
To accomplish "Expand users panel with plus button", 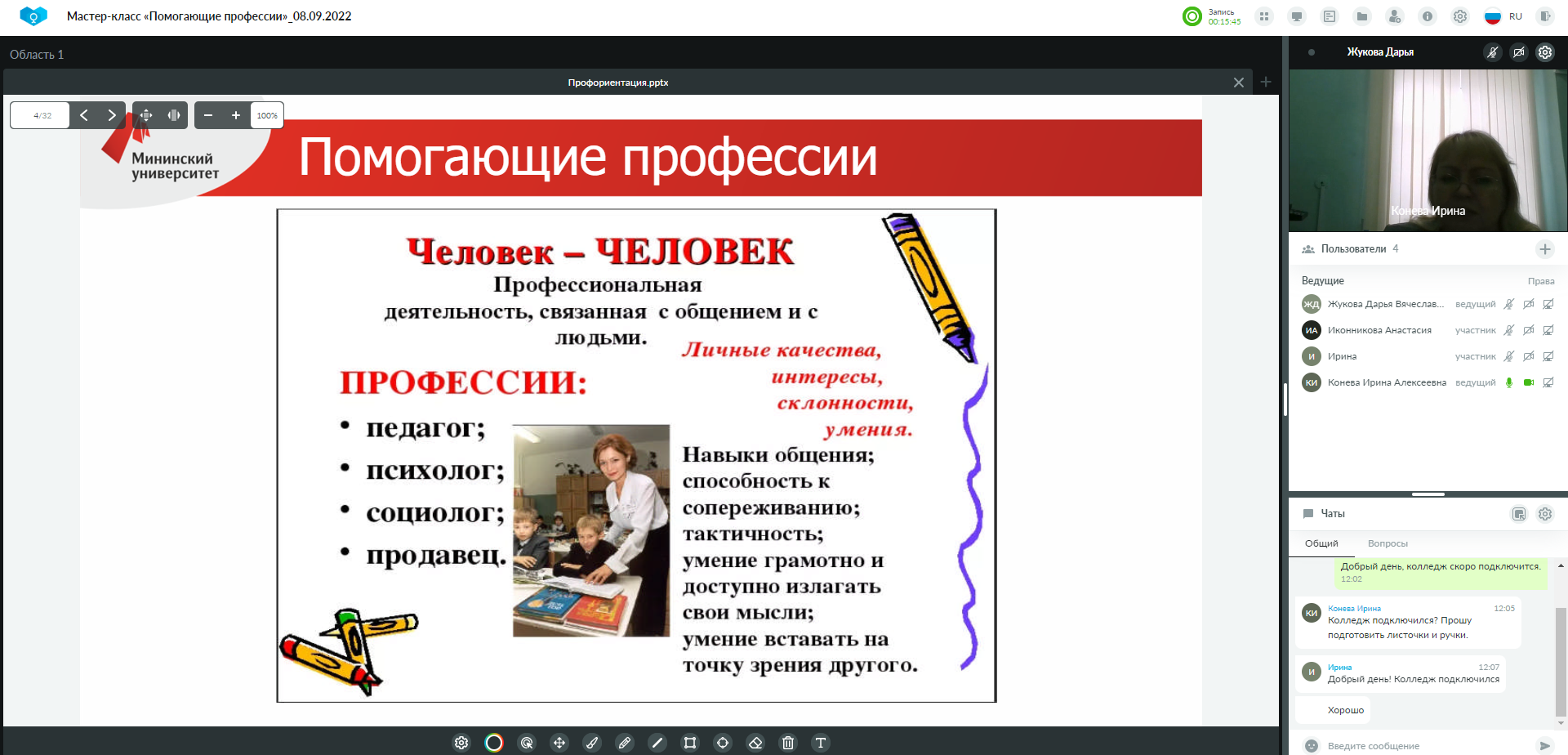I will click(x=1545, y=249).
